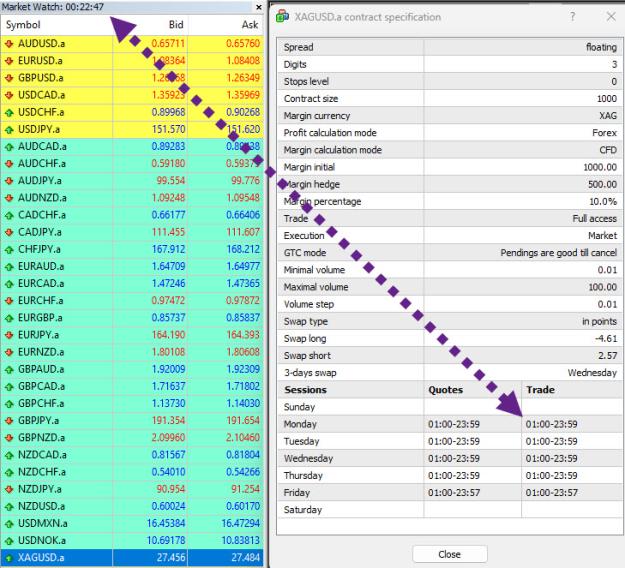Click the arrow icon beside CADJPY.a
Viewport: 625px width, 568px height.
pyautogui.click(x=9, y=232)
